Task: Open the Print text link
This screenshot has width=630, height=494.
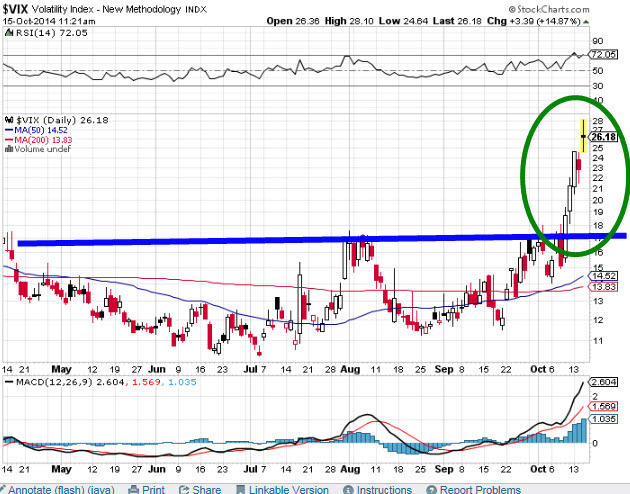Action: click(x=153, y=490)
